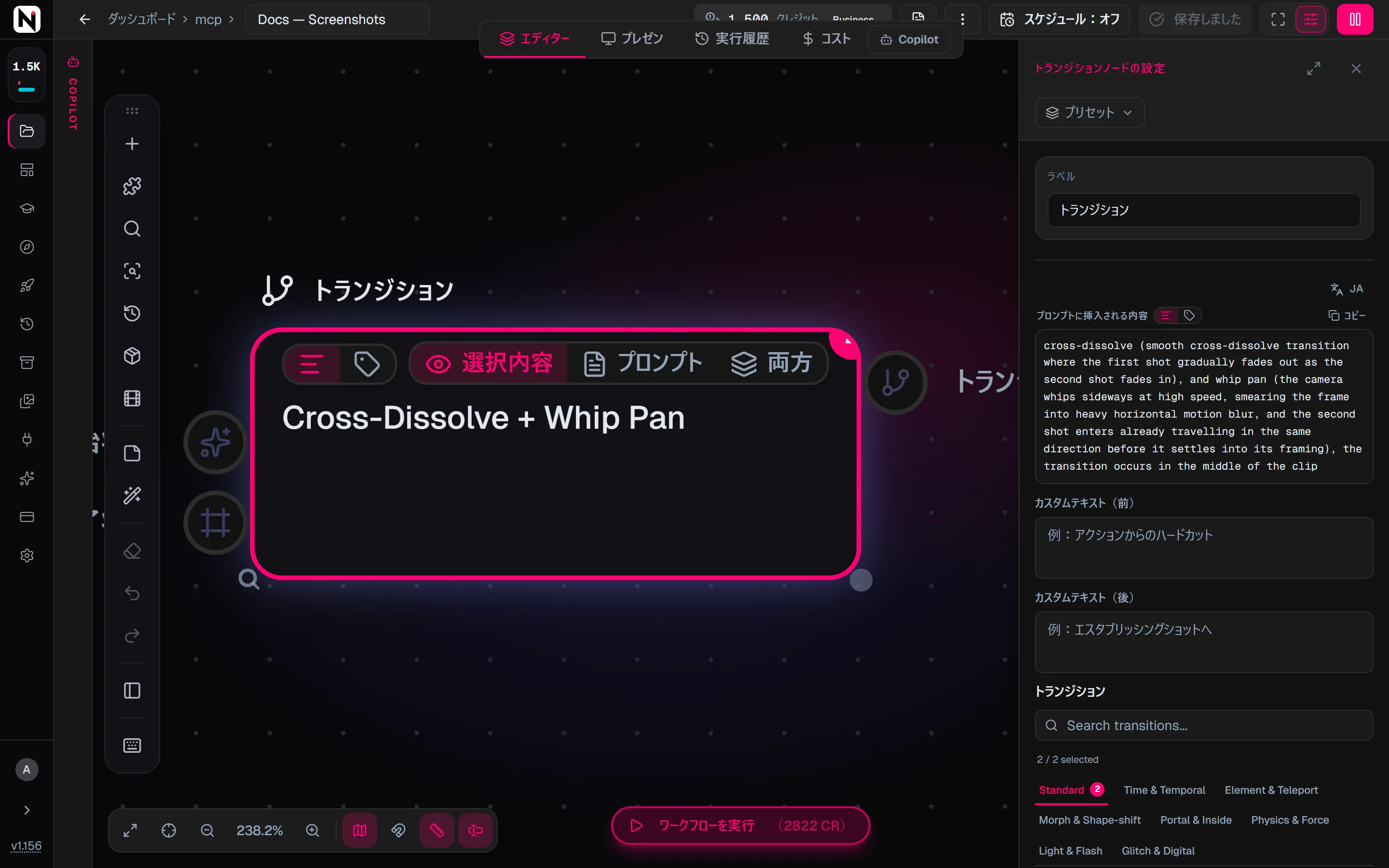
Task: Click the Copilot button in top bar
Action: [x=909, y=39]
